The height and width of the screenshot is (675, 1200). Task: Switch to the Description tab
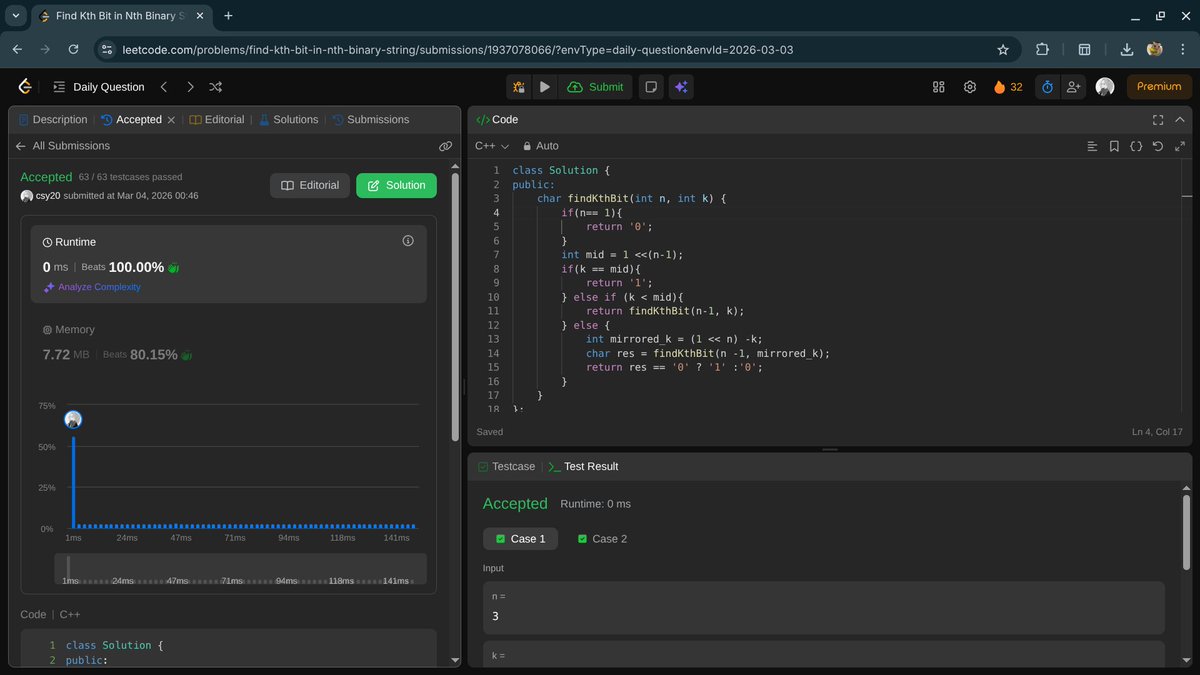[x=53, y=119]
